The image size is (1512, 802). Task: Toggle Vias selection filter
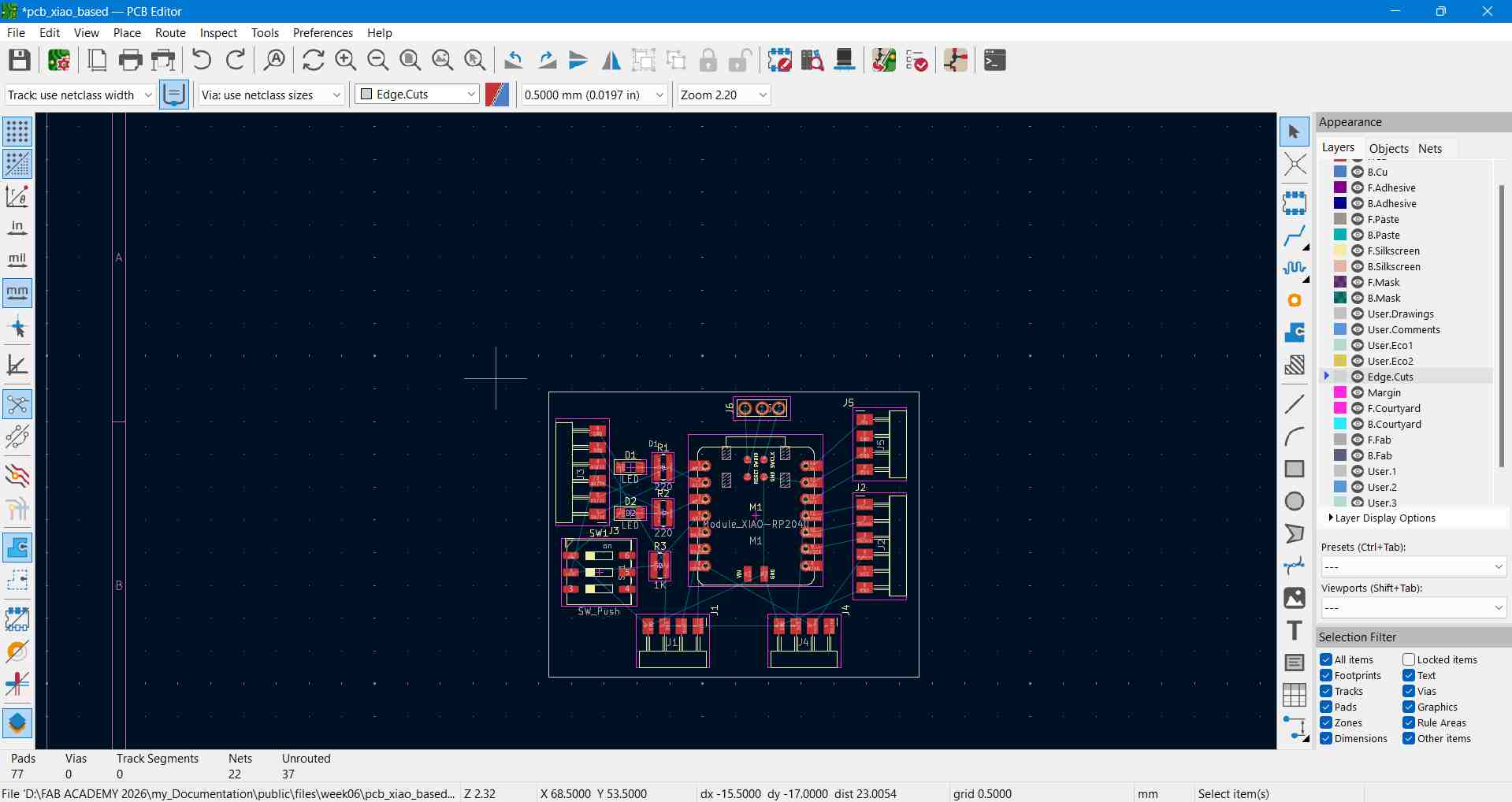point(1409,691)
